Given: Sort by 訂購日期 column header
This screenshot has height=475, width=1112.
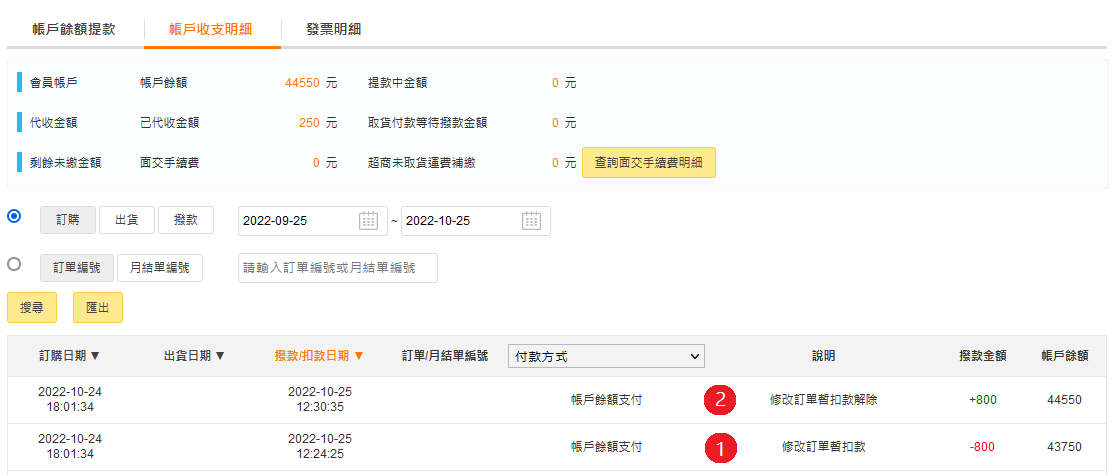Looking at the screenshot, I should (69, 356).
